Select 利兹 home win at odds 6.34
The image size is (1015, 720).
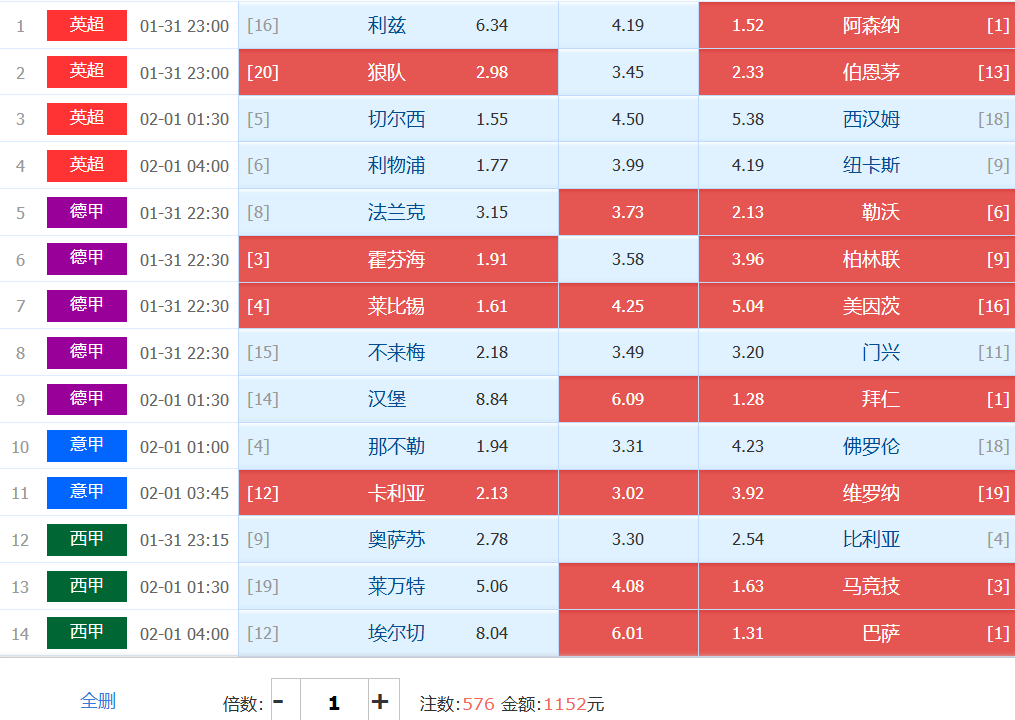point(398,25)
